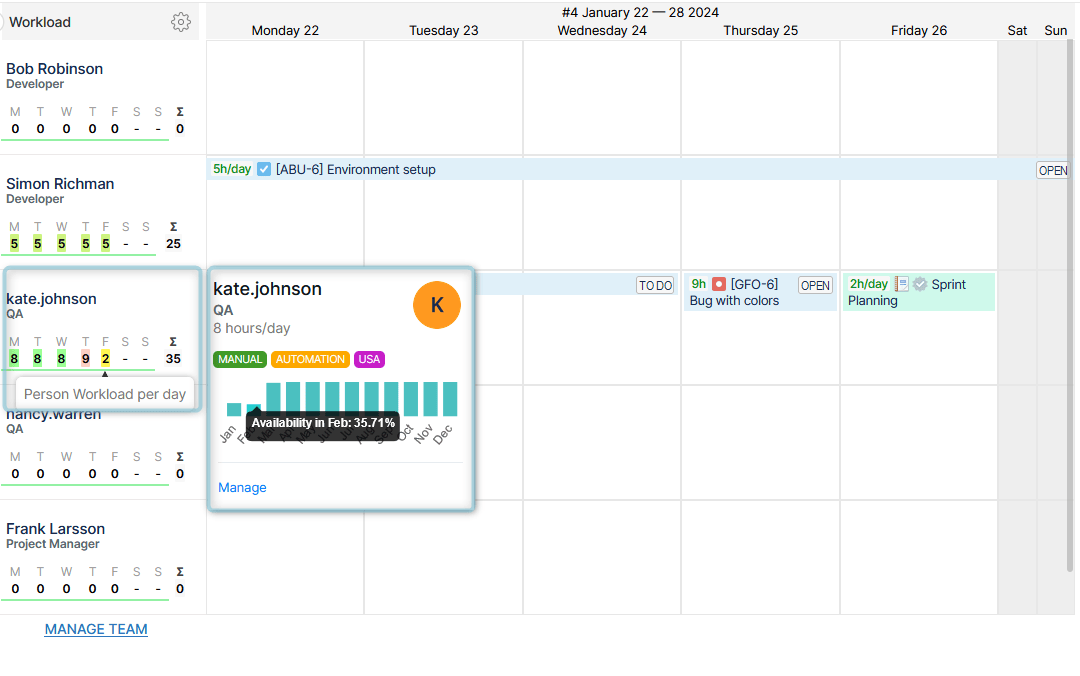Toggle Simon Richman's Monday workload cell
This screenshot has height=676, width=1080.
(x=14, y=243)
